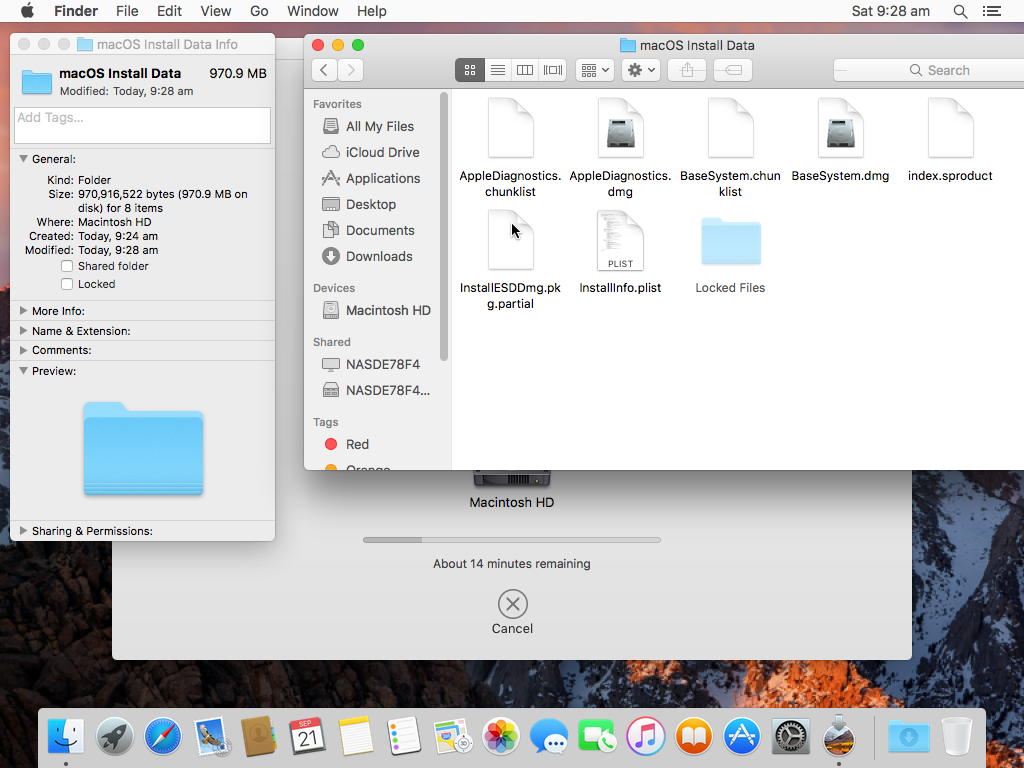This screenshot has width=1024, height=768.
Task: Expand Sharing & Permissions section
Action: 24,531
